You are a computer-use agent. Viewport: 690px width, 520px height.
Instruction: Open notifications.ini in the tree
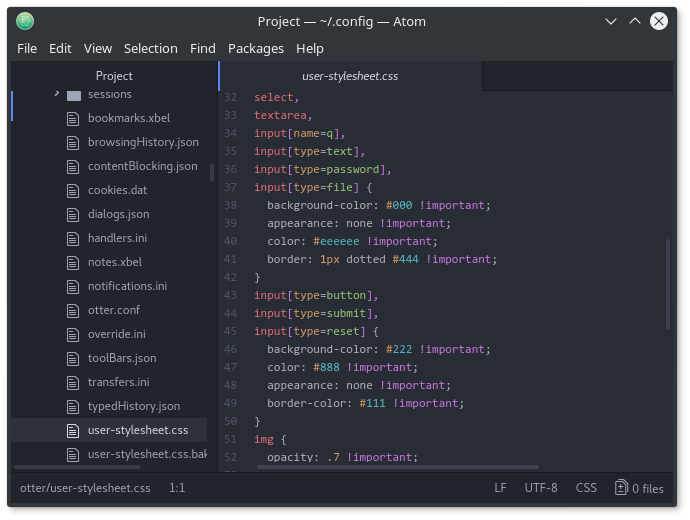coord(127,286)
